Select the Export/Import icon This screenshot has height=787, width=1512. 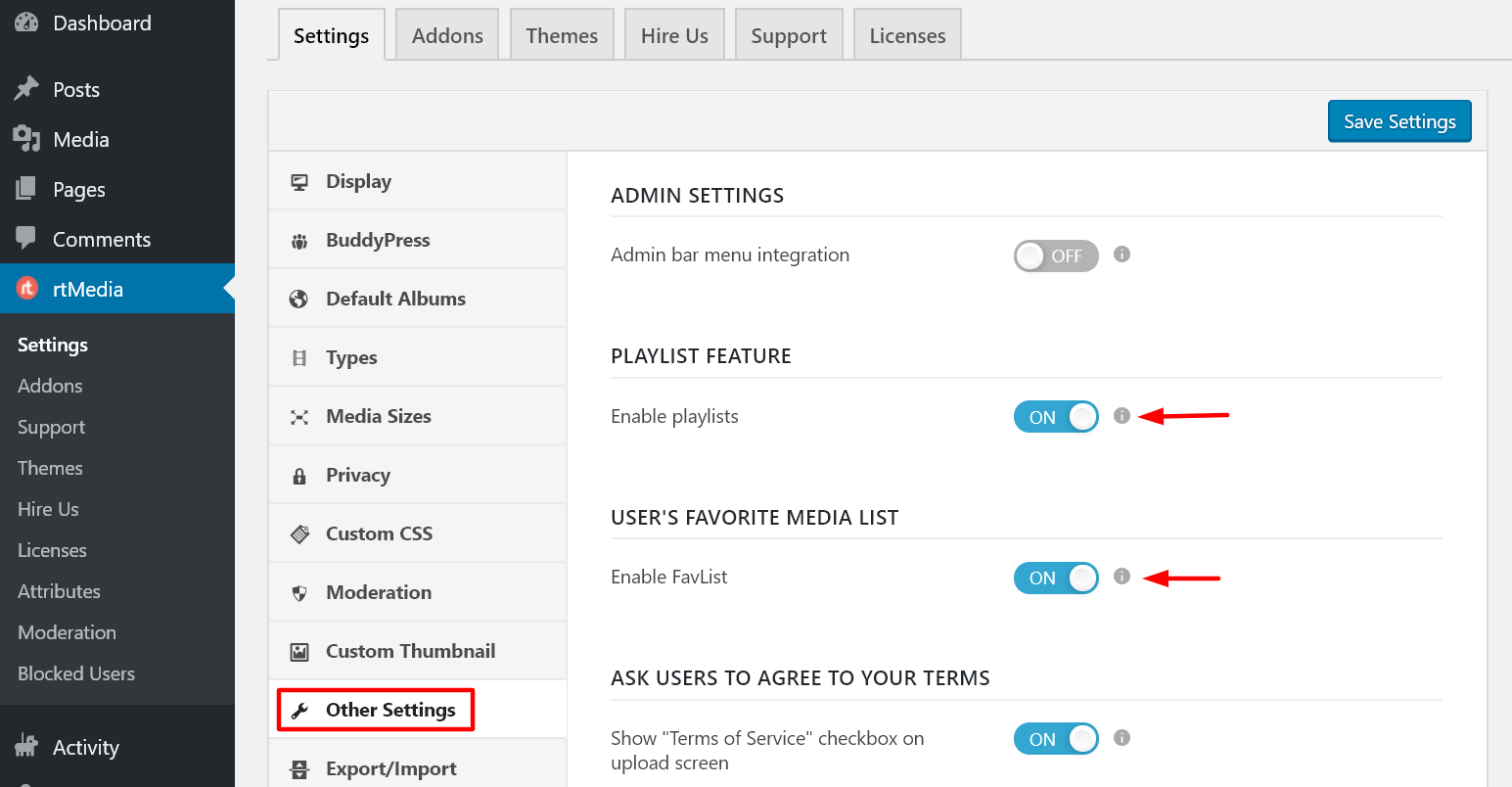(x=298, y=769)
